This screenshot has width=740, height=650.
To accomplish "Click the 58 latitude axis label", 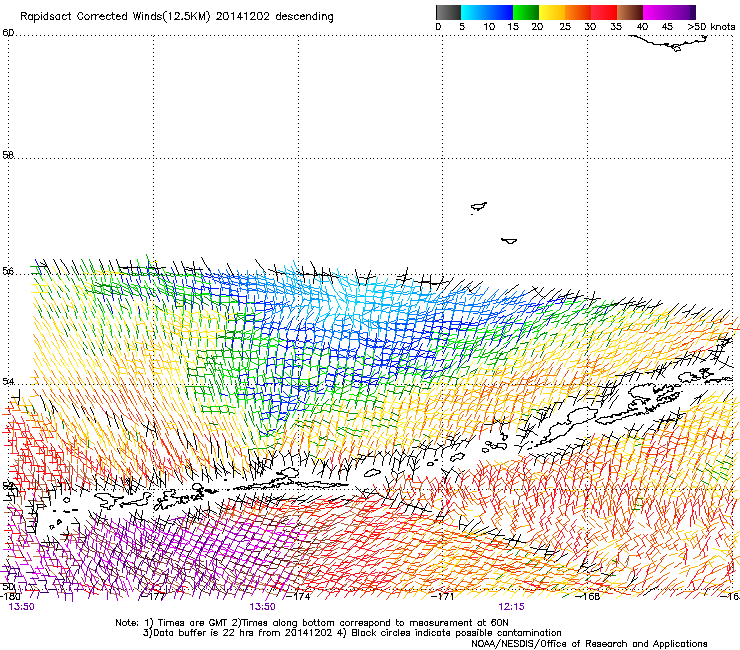I will 8,155.
